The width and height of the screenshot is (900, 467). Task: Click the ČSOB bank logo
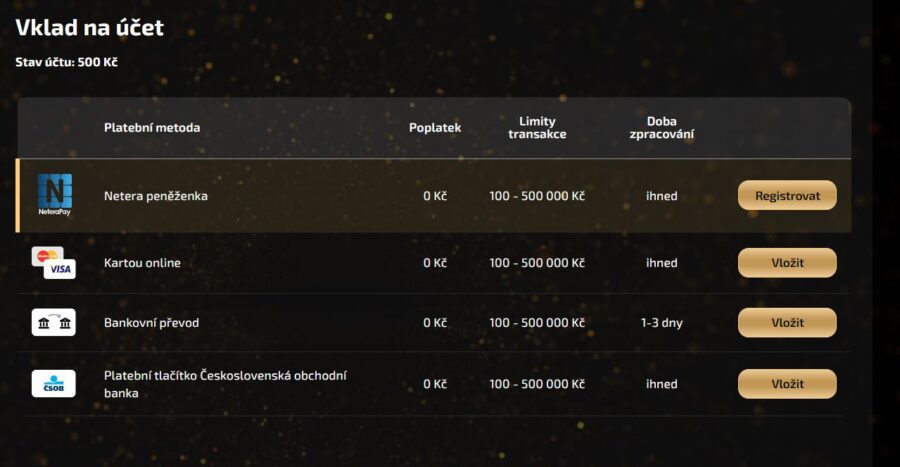click(53, 384)
